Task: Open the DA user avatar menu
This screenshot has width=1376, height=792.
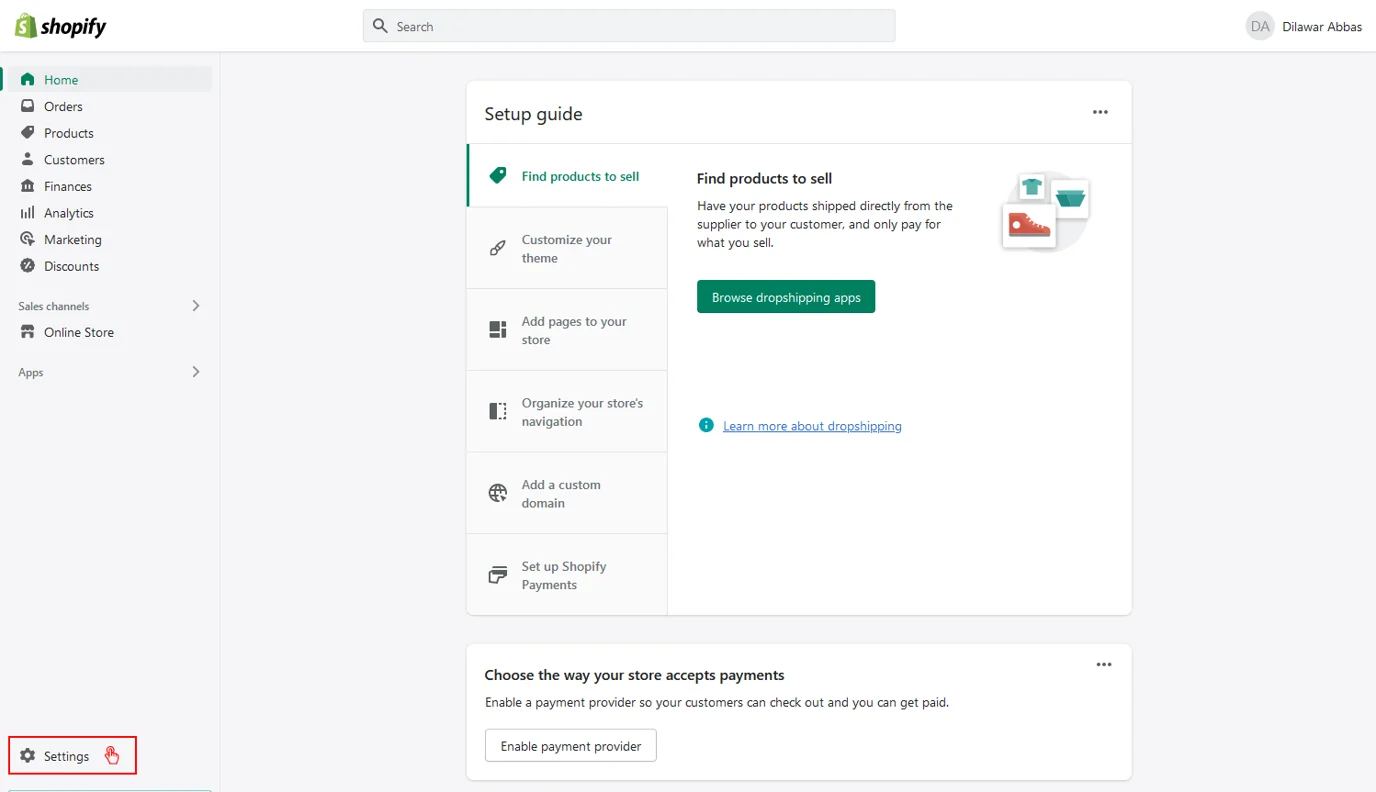Action: pos(1259,27)
